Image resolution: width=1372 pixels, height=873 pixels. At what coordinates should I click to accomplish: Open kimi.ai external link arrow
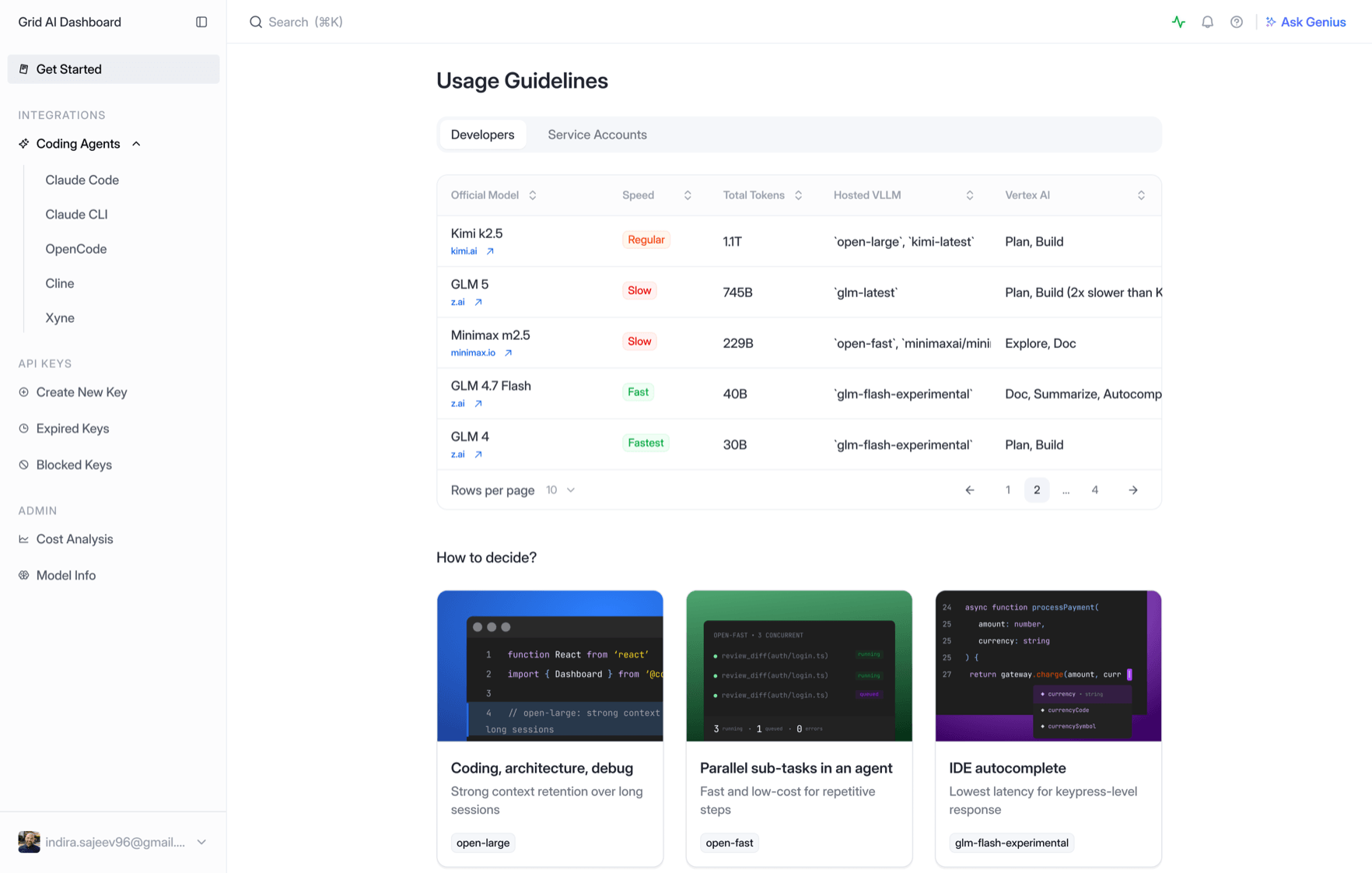(x=490, y=251)
